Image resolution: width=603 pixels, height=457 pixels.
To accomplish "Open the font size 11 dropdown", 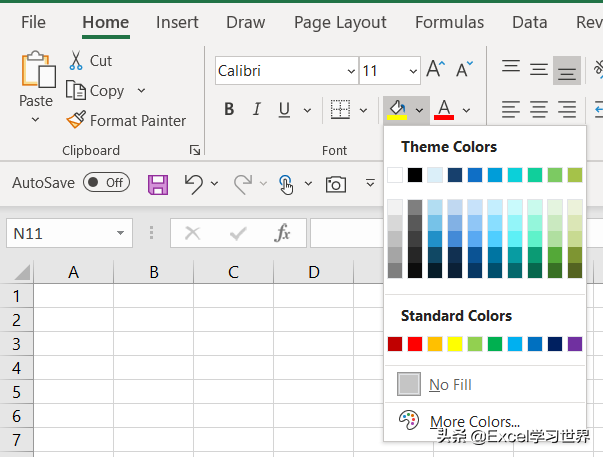I will click(413, 71).
